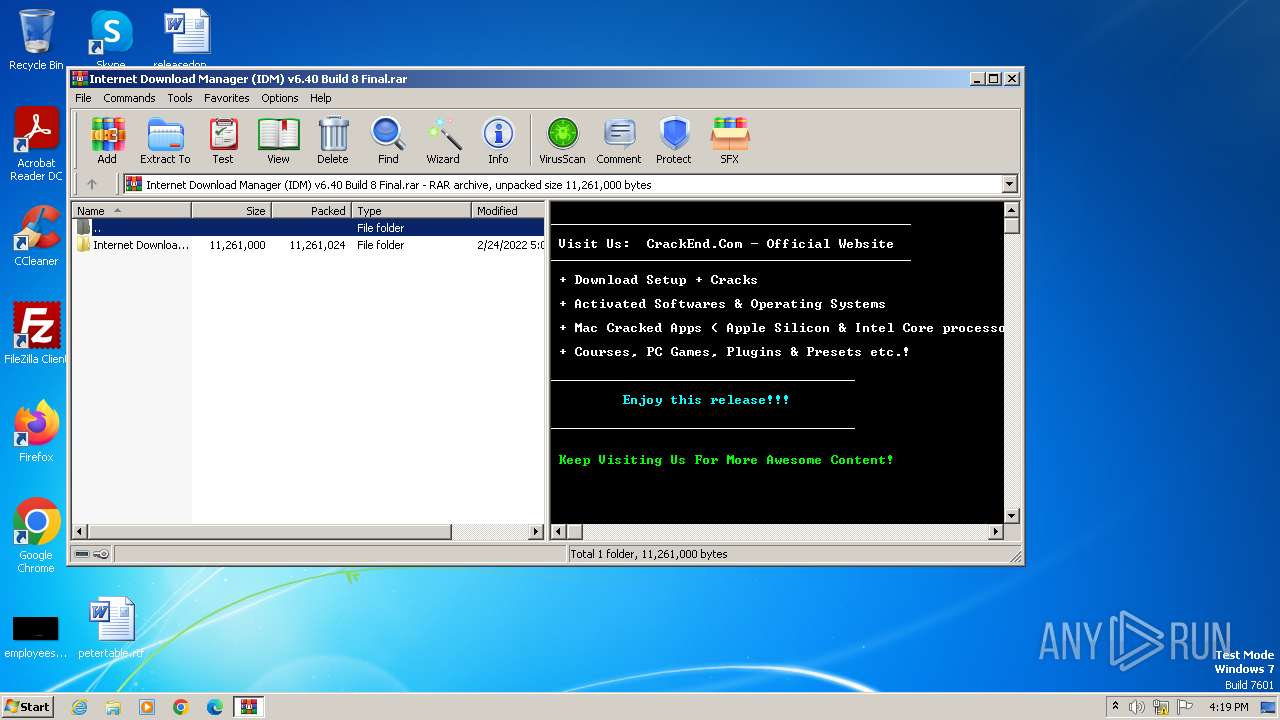This screenshot has width=1280, height=720.
Task: Run the Test archive tool
Action: click(223, 140)
